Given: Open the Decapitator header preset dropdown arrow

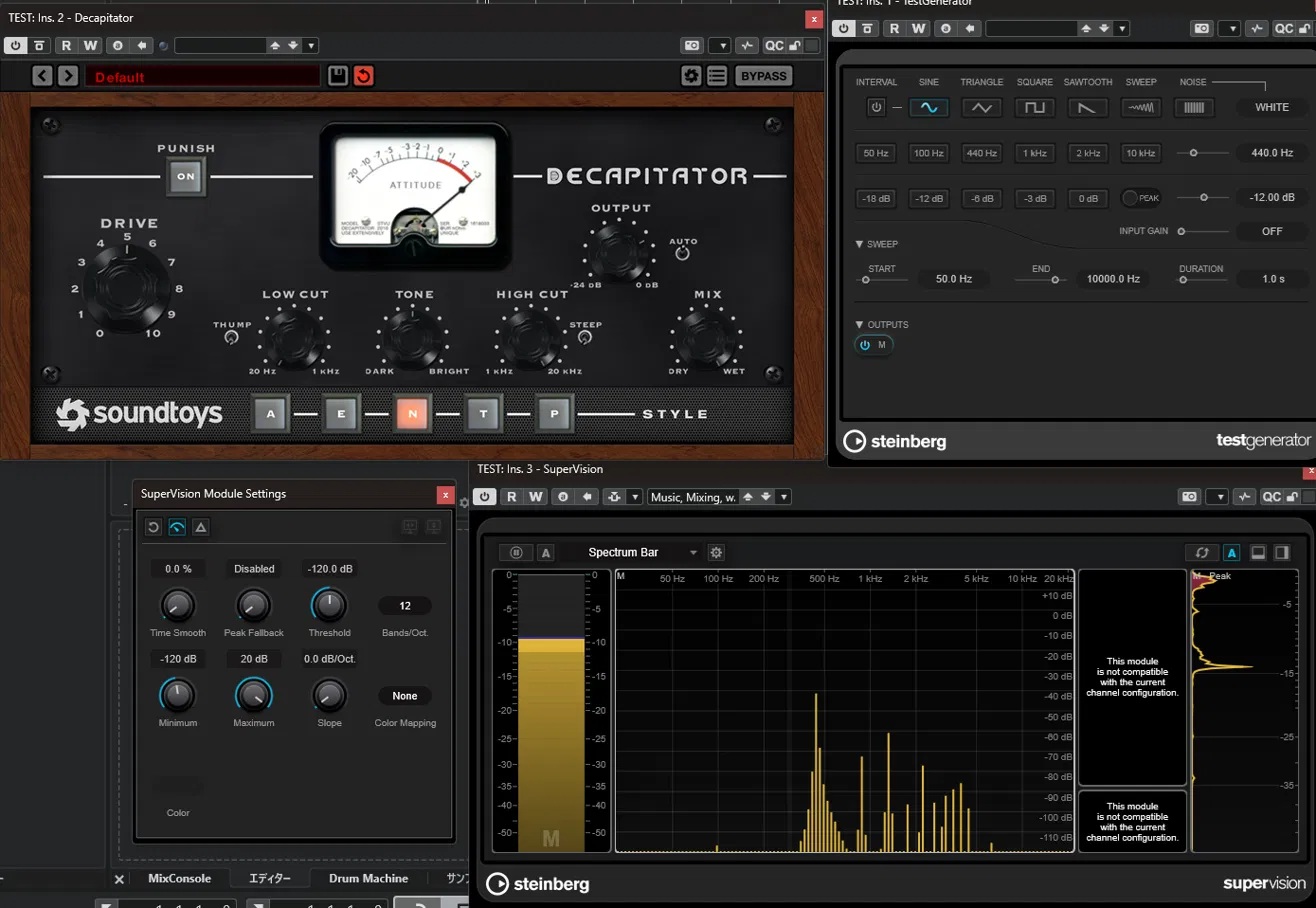Looking at the screenshot, I should click(311, 45).
